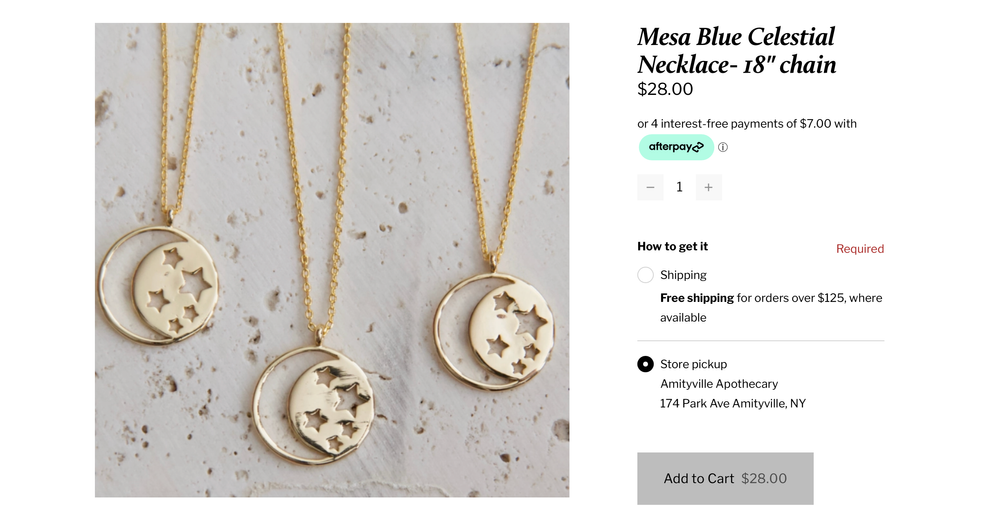Click the $28.00 price below the title
The width and height of the screenshot is (999, 522).
tap(665, 89)
